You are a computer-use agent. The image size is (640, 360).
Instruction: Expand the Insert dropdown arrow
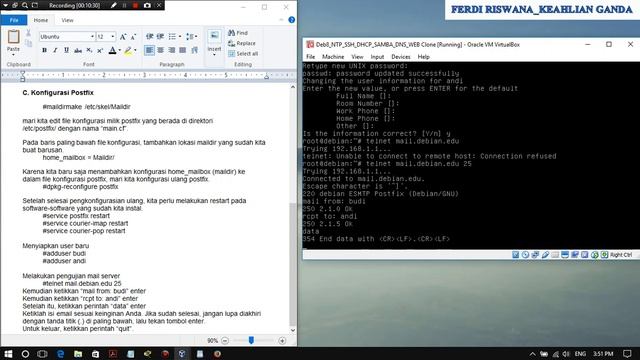point(214,54)
